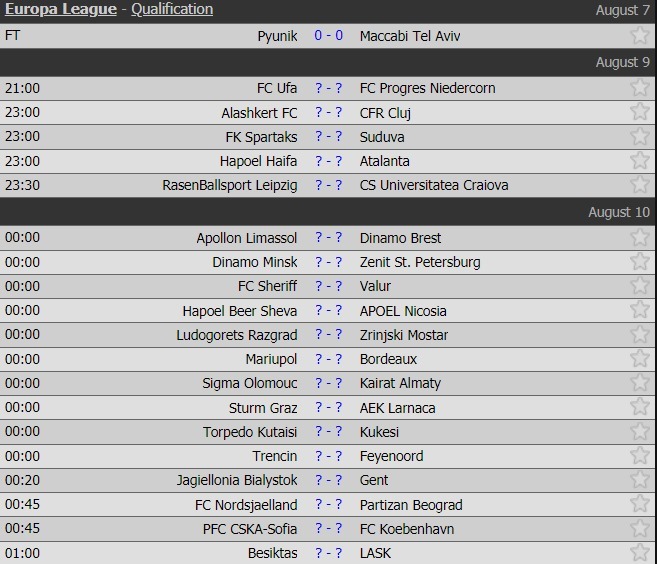657x564 pixels.
Task: Open the Qualification stage link
Action: [x=172, y=9]
